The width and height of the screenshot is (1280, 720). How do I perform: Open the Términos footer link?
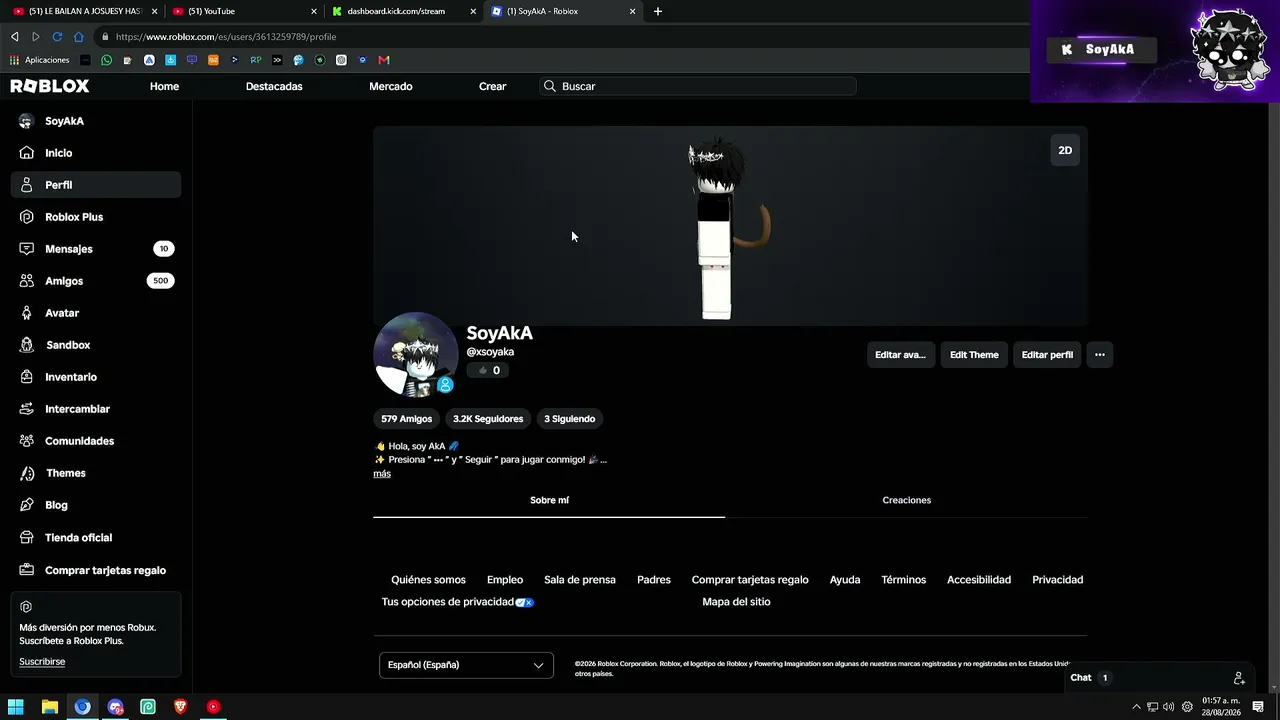[x=904, y=580]
